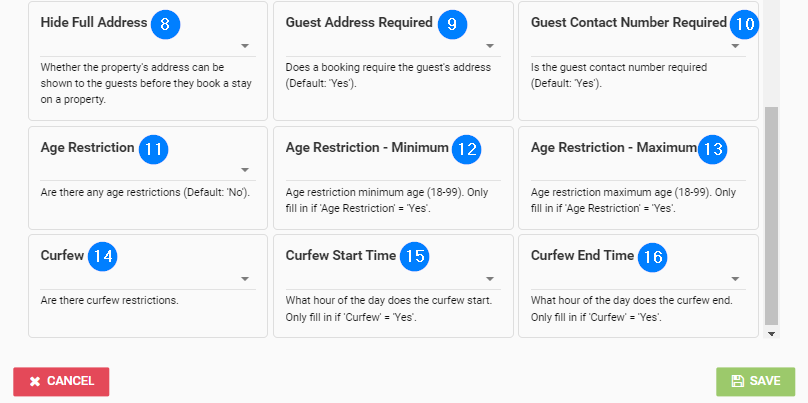Image resolution: width=808 pixels, height=403 pixels.
Task: Click the blue number 12 badge
Action: coord(466,149)
